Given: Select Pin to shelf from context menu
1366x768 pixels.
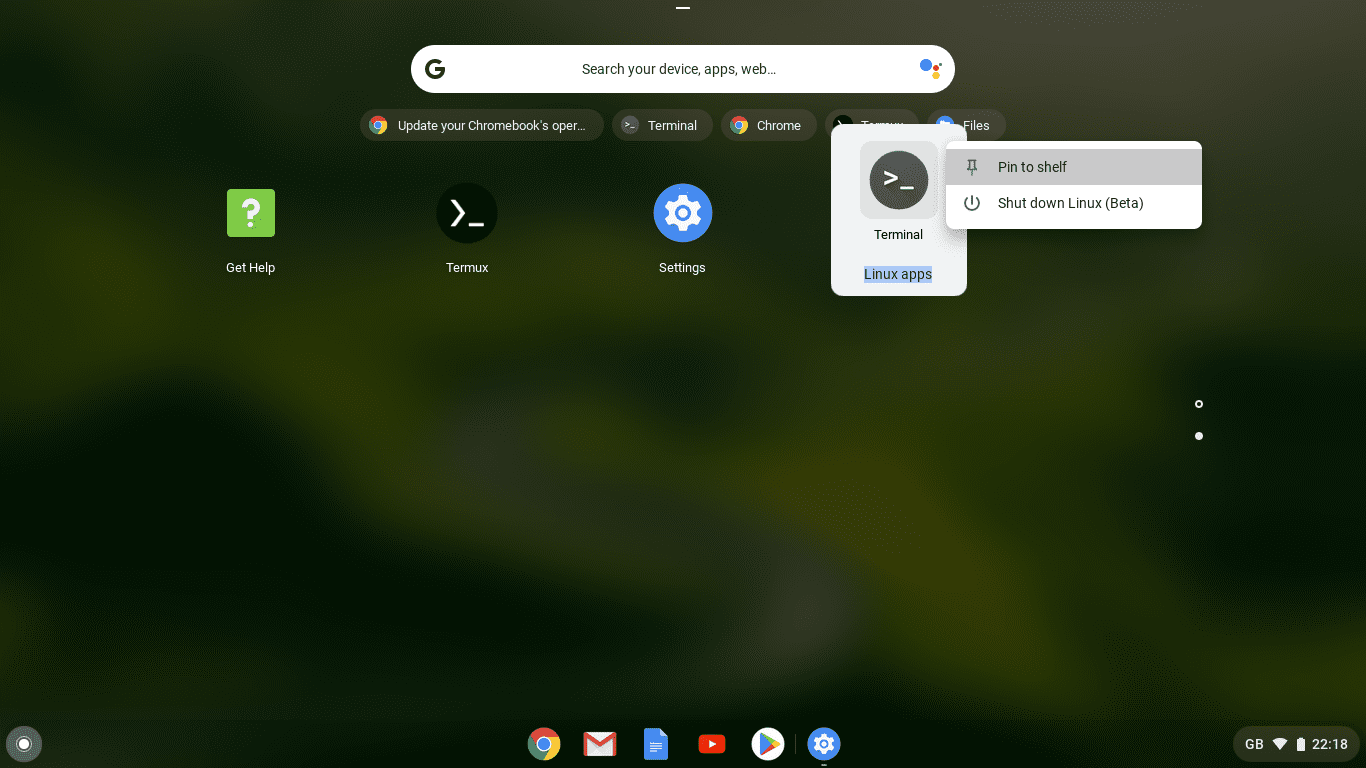Looking at the screenshot, I should click(1030, 167).
